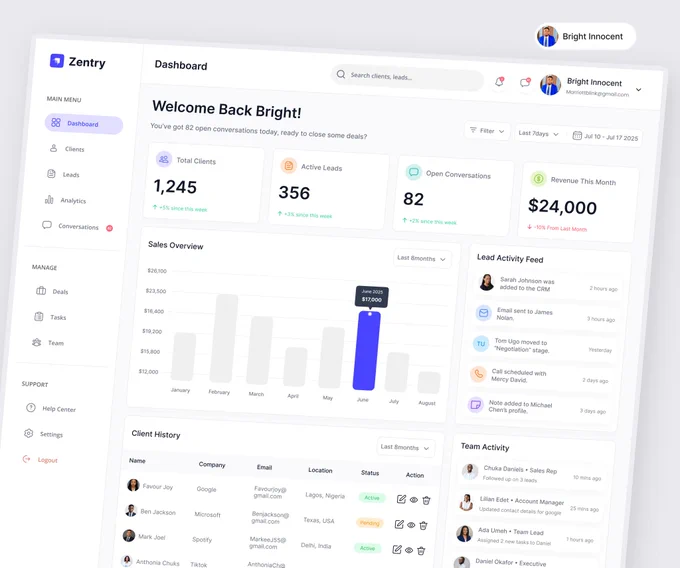Click edit icon in Mark Joel row
680x568 pixels.
coord(396,549)
